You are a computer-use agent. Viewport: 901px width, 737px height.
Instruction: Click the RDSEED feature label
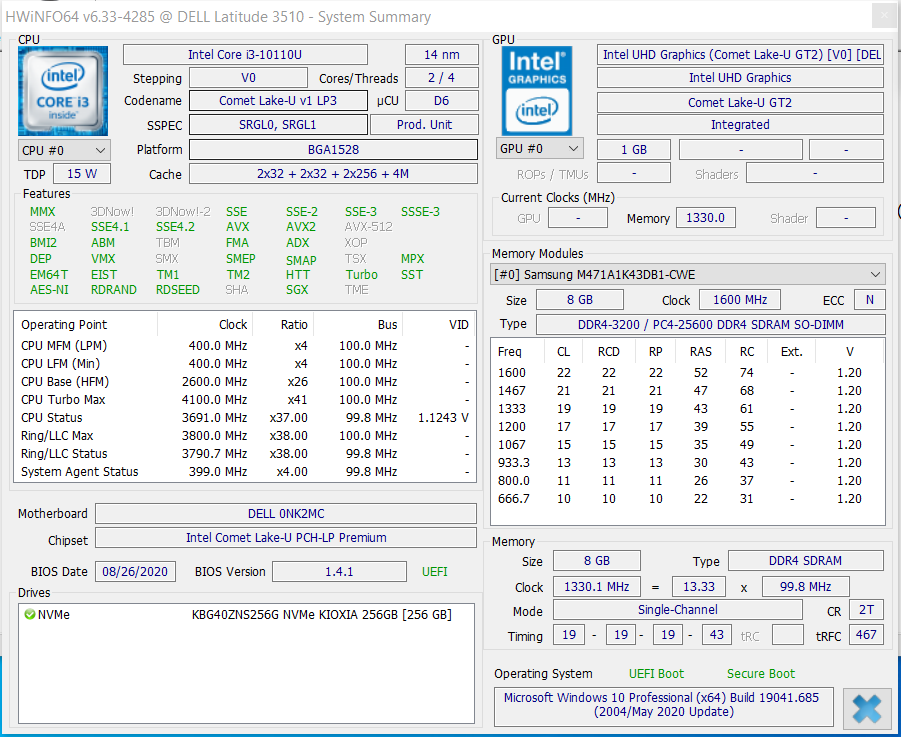point(178,290)
